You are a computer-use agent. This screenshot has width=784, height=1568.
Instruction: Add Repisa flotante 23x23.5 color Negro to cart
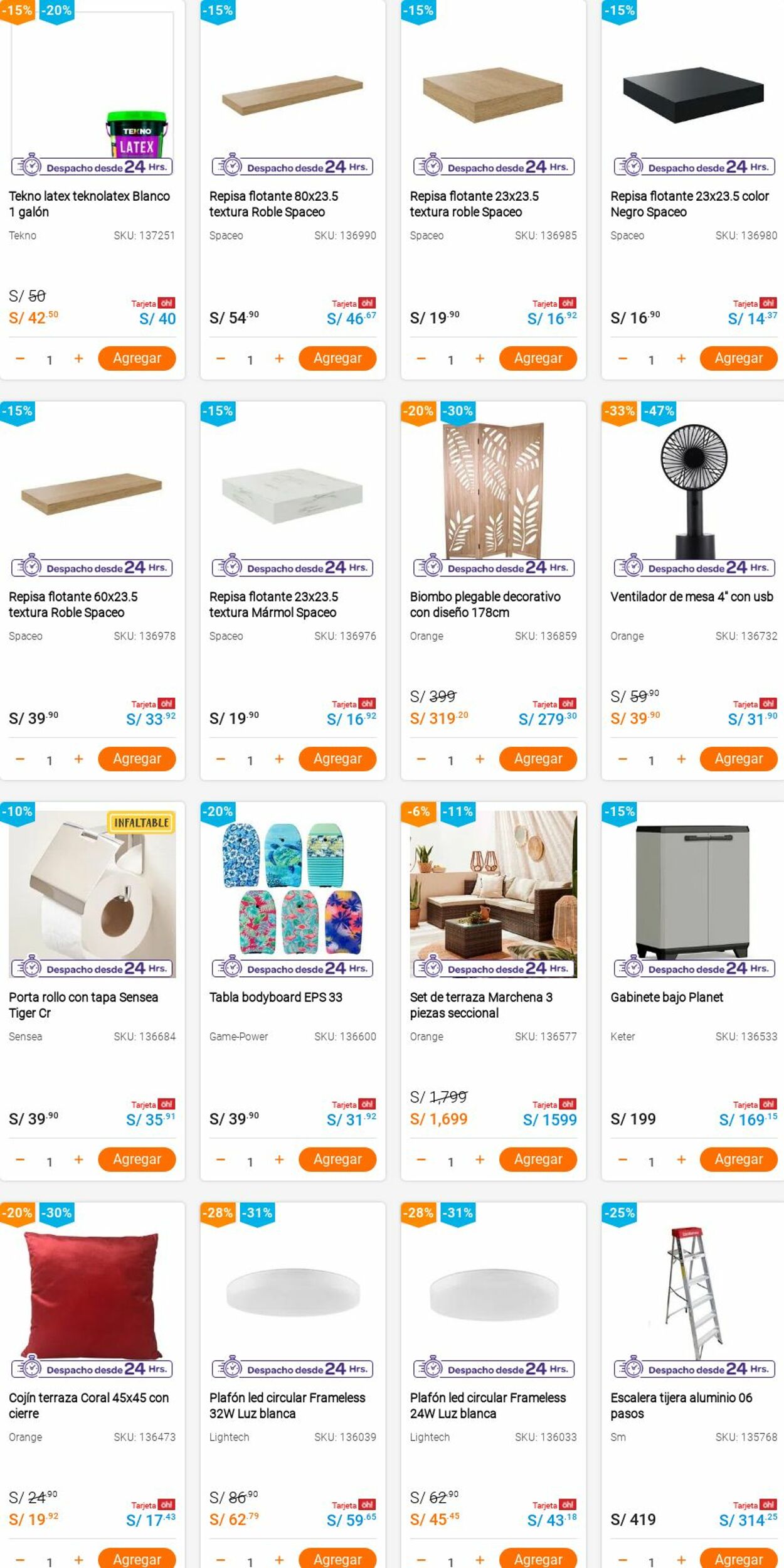click(x=738, y=358)
